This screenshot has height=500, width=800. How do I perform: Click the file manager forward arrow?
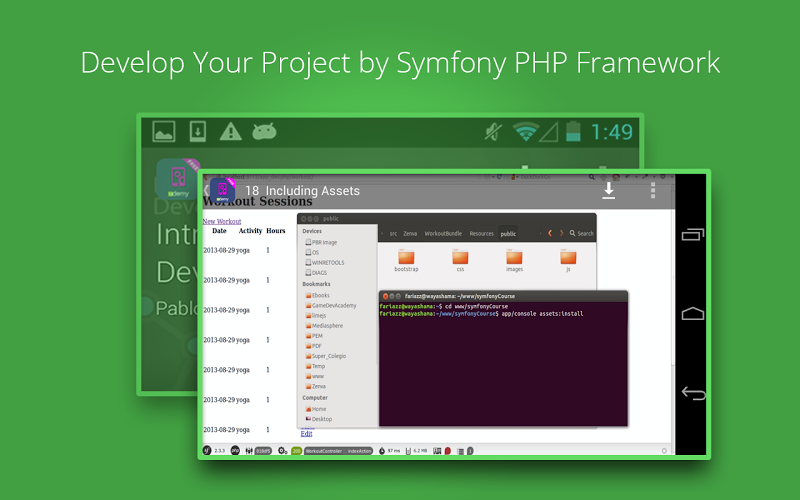[x=561, y=233]
